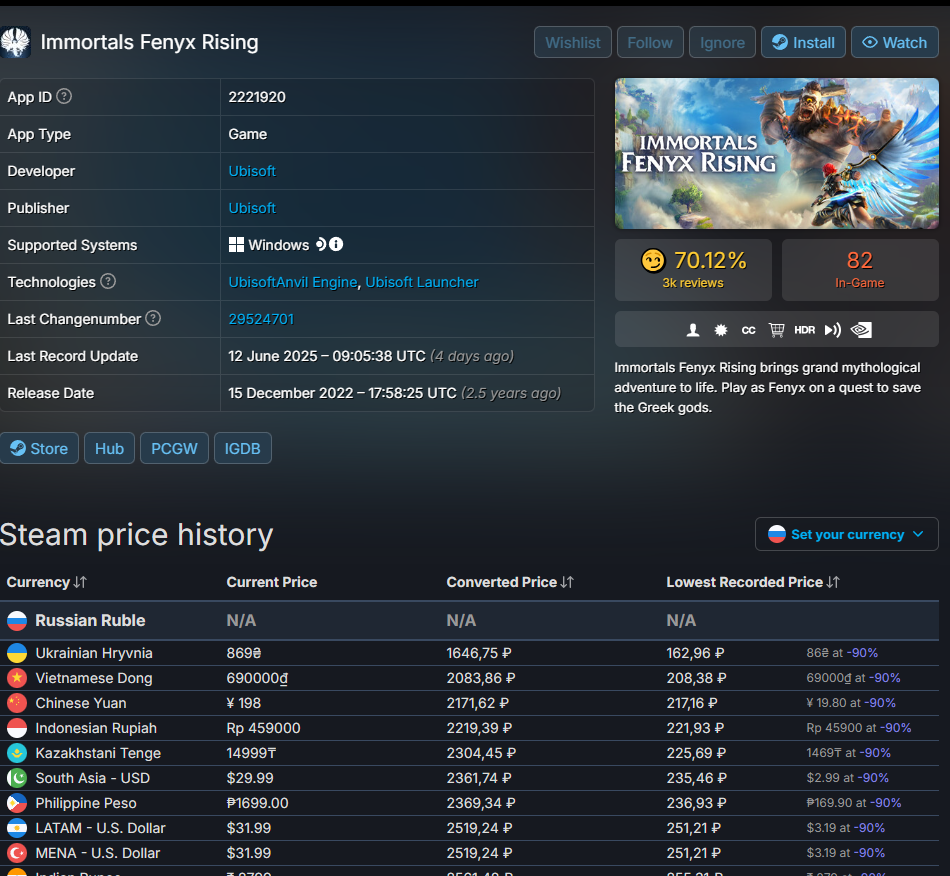Click the Install button
This screenshot has height=876, width=950.
(x=803, y=42)
